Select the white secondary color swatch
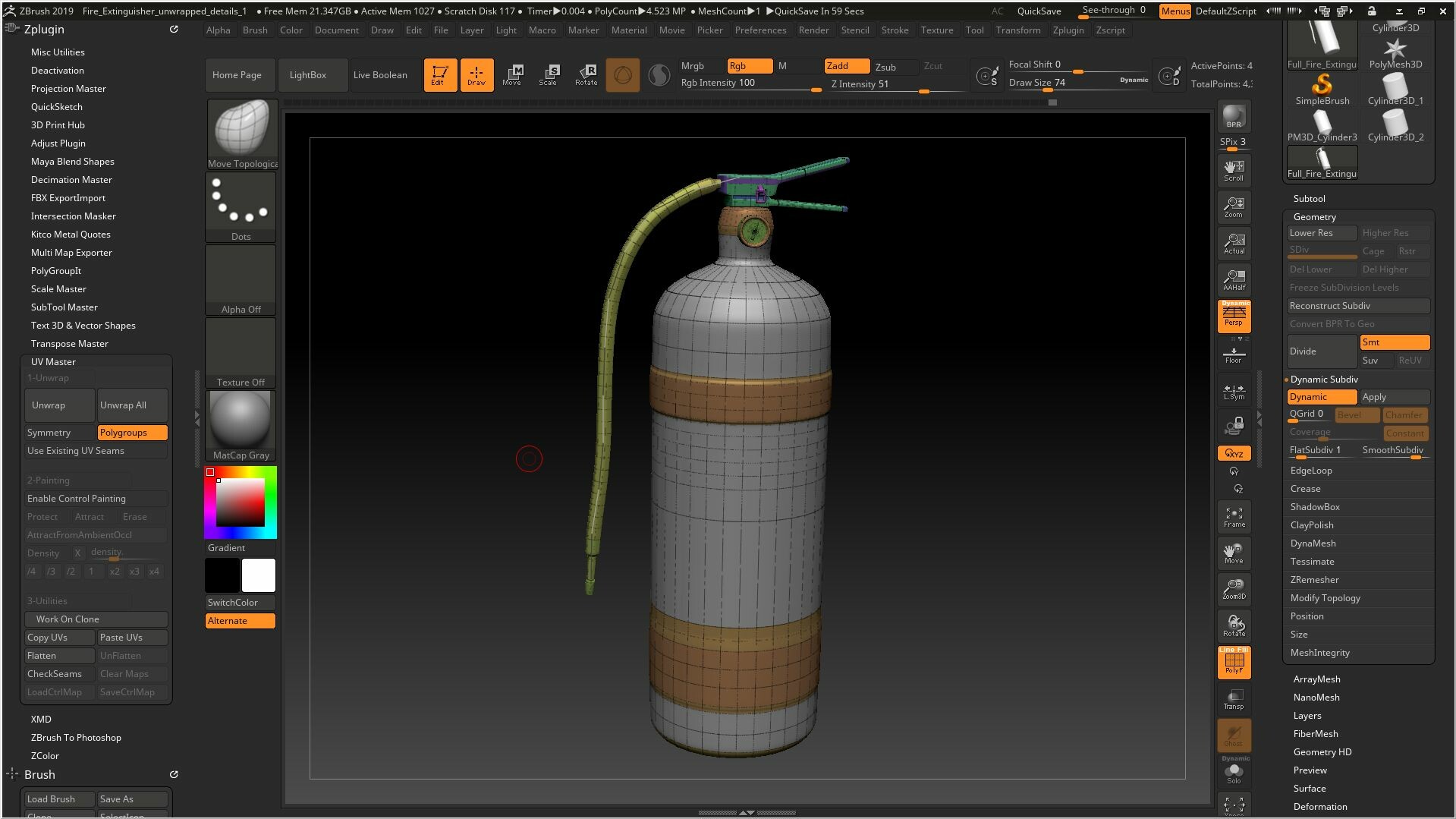Viewport: 1456px width, 819px height. point(259,575)
